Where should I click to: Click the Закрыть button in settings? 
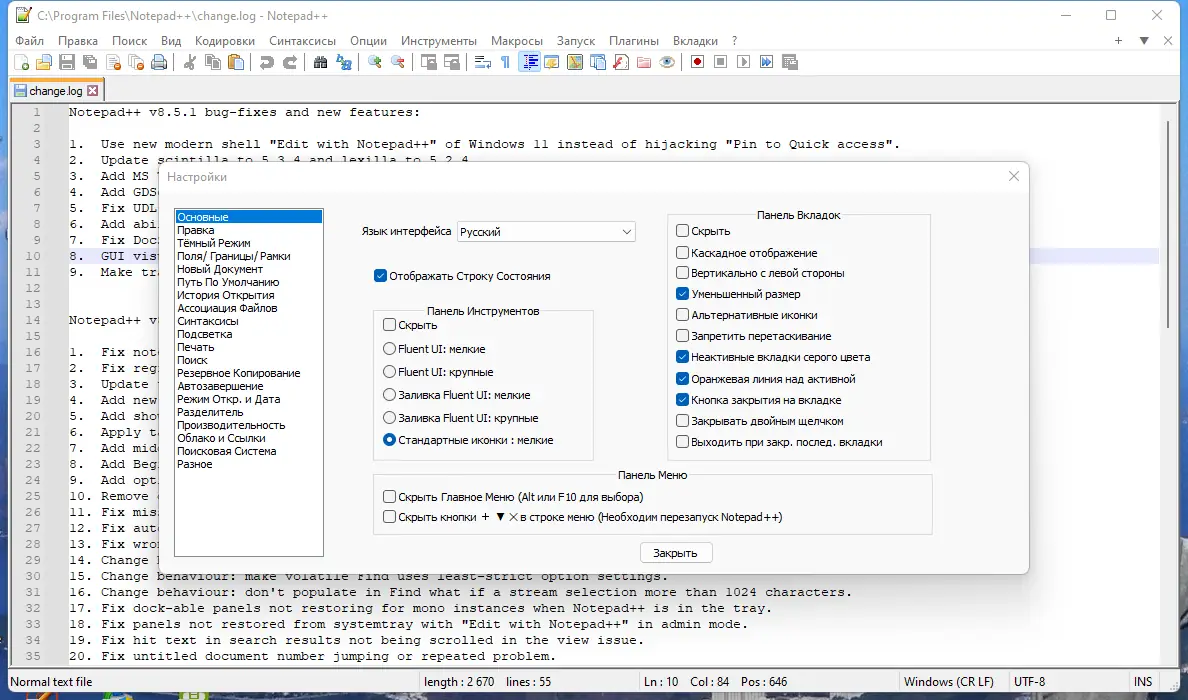coord(676,553)
